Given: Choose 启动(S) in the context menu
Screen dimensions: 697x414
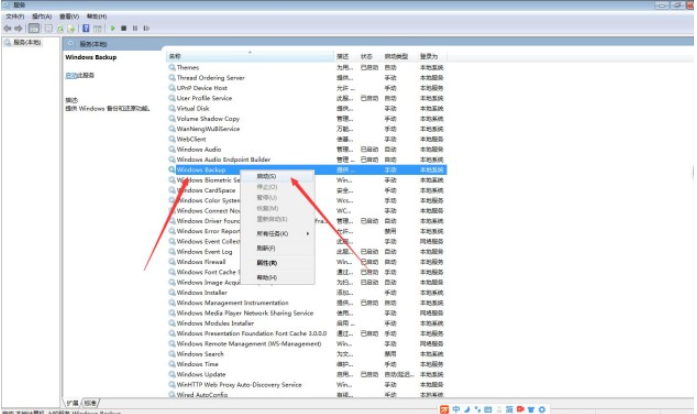Looking at the screenshot, I should click(266, 176).
